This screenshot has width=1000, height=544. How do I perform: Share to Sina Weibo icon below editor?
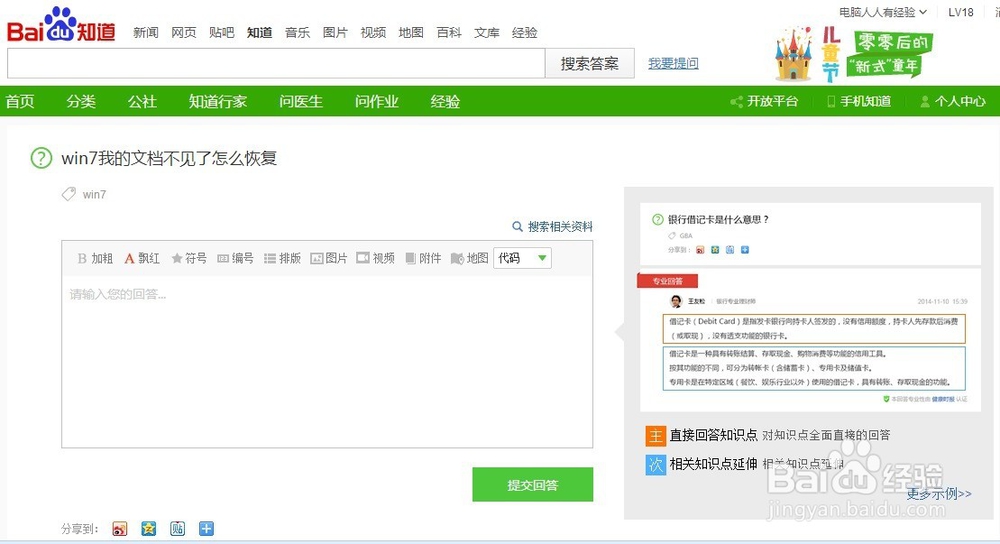pyautogui.click(x=119, y=529)
